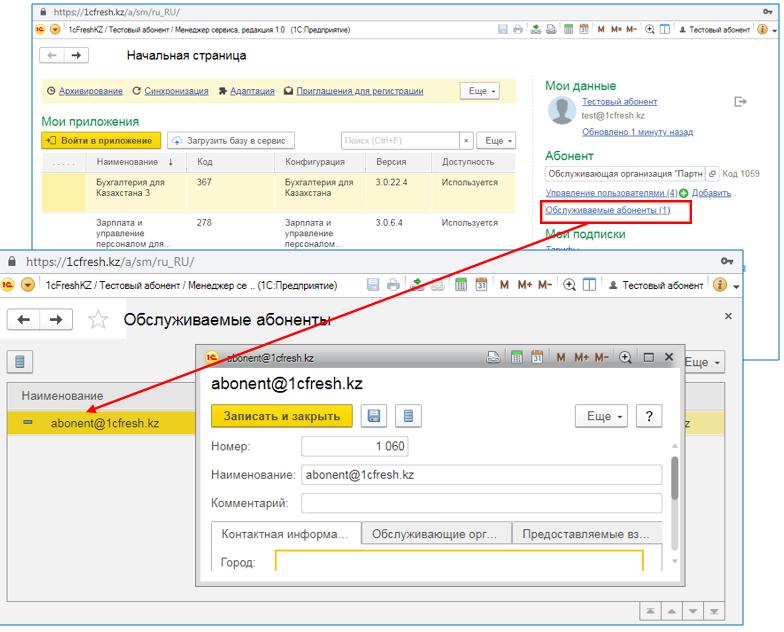The width and height of the screenshot is (784, 632).
Task: Click the Номер field
Action: pos(354,446)
